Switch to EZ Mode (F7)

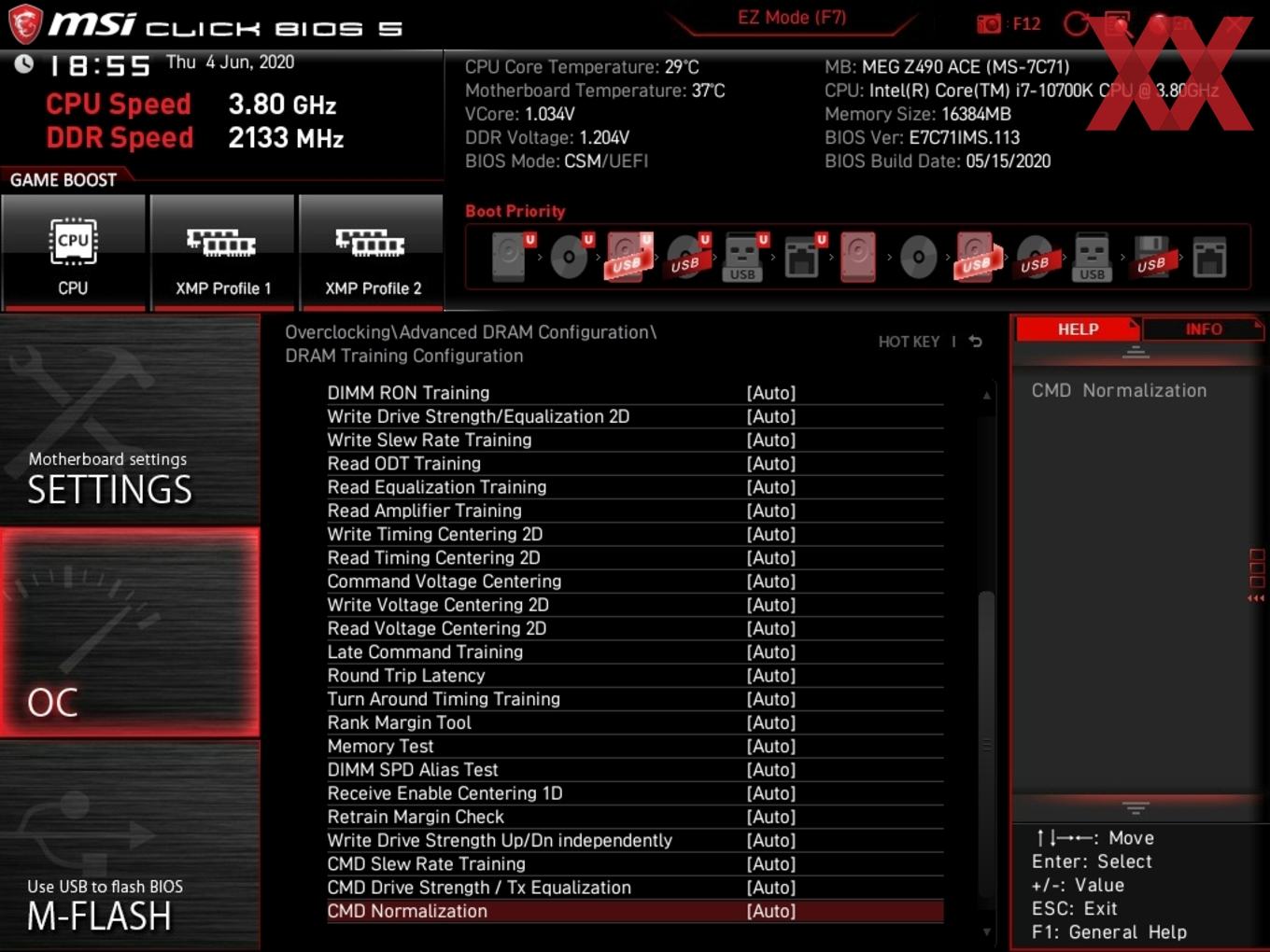pos(792,18)
